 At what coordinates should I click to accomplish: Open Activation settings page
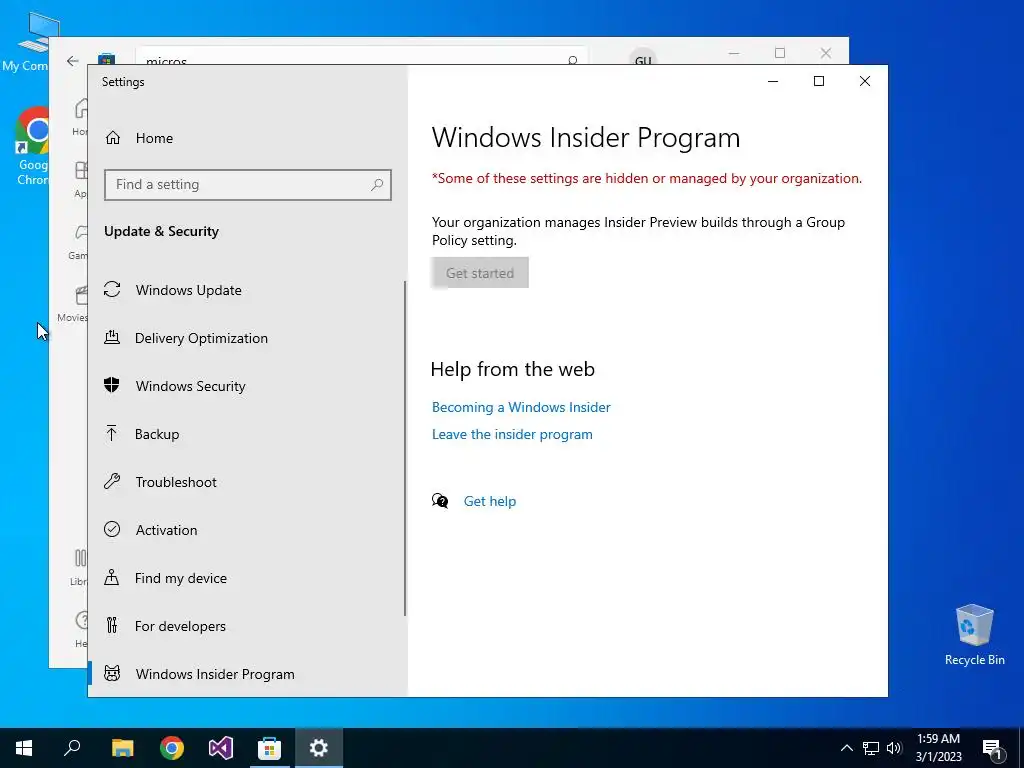(x=246, y=530)
